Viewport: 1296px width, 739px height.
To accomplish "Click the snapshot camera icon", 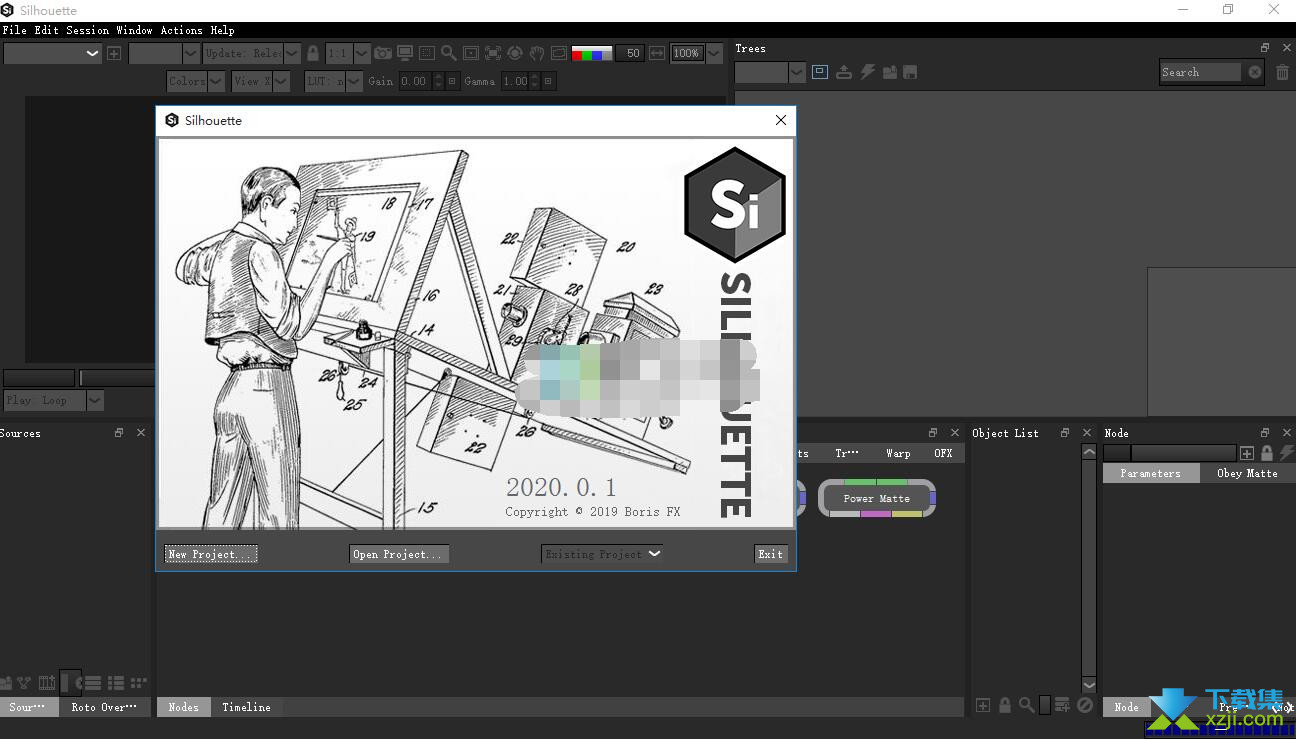I will click(383, 53).
